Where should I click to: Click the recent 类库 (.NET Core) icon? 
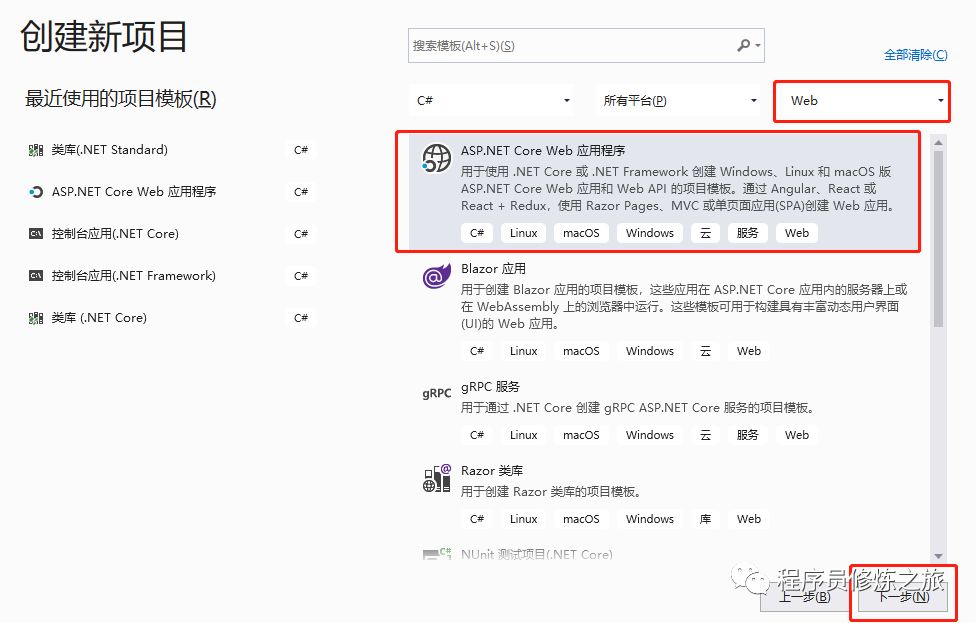pos(36,318)
